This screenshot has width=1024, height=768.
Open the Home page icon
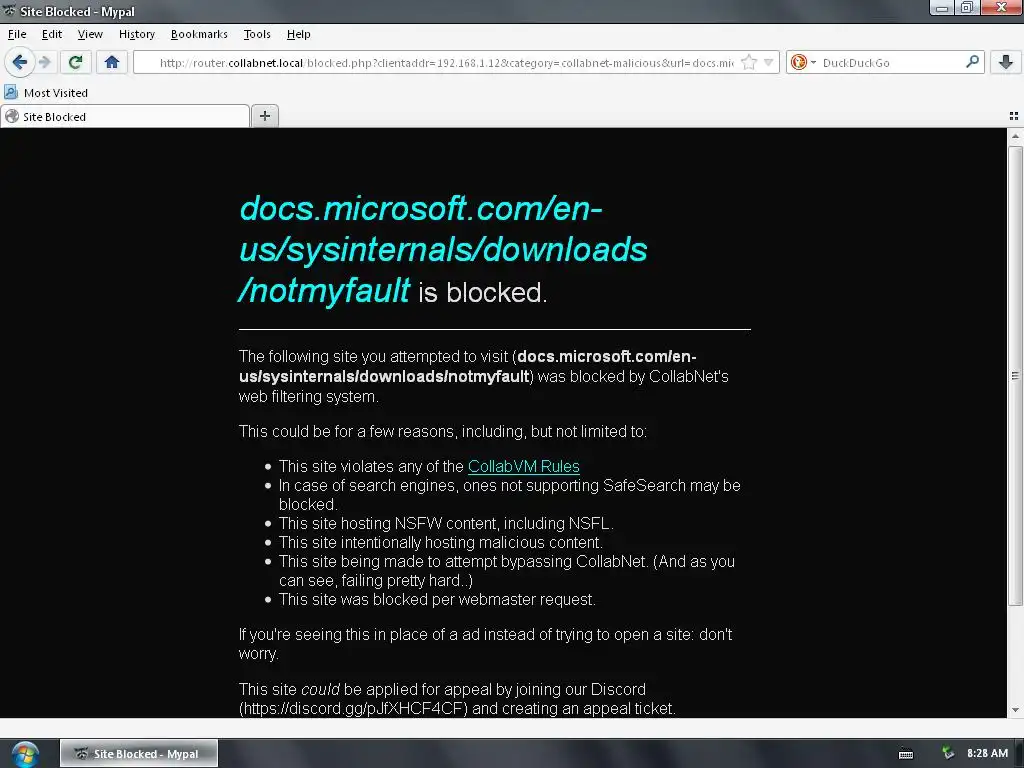tap(112, 62)
